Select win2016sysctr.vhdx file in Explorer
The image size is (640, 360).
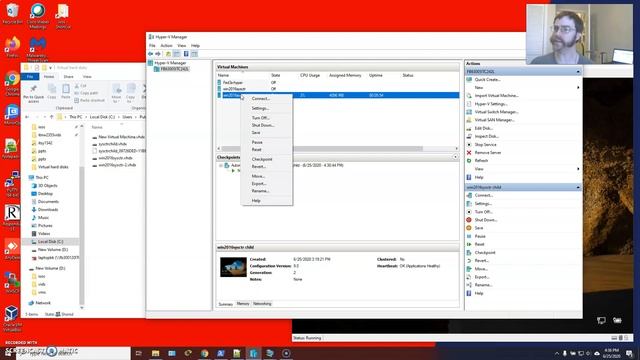click(116, 158)
